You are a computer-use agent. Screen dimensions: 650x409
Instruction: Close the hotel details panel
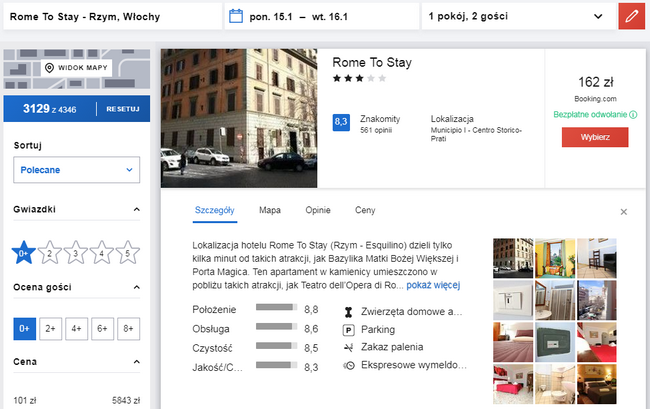[623, 212]
